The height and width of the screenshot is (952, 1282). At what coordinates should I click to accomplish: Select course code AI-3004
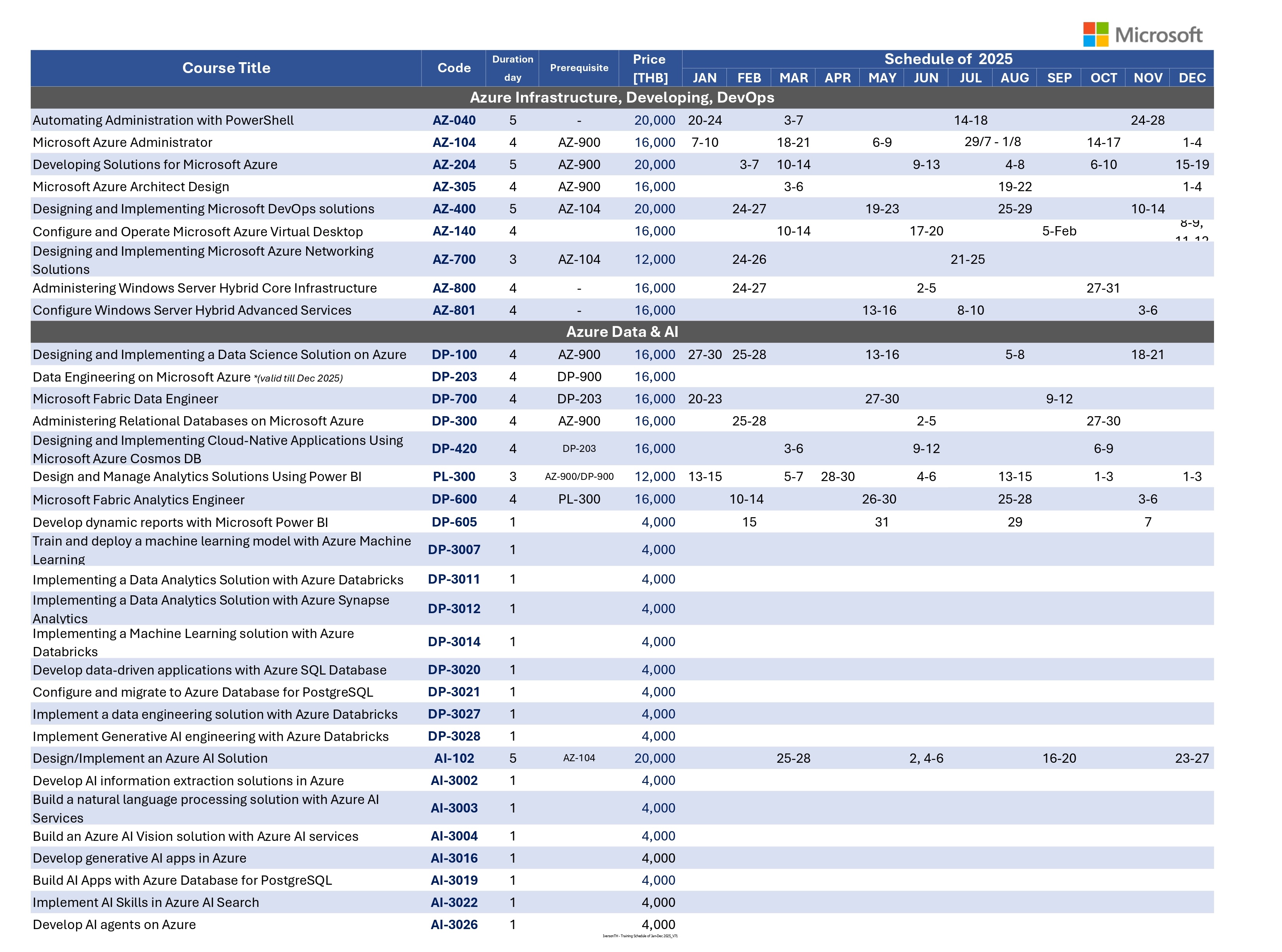[454, 836]
